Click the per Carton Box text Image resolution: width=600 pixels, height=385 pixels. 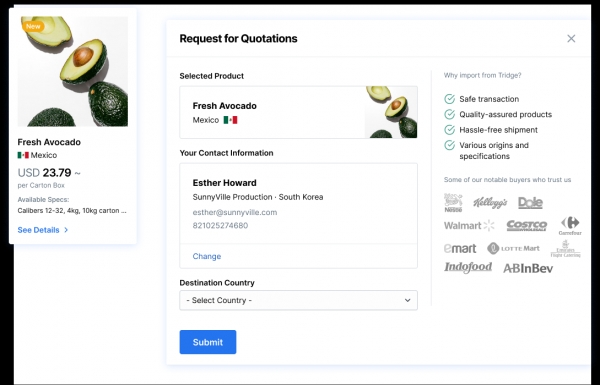click(x=41, y=185)
